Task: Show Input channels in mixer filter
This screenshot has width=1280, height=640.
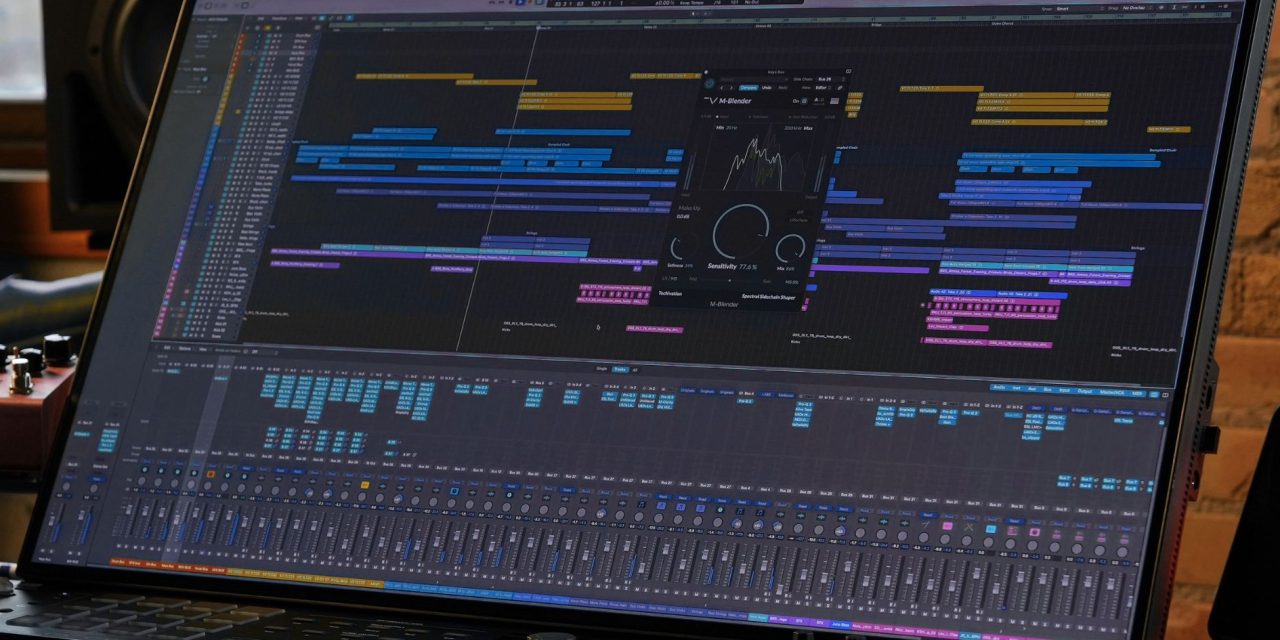Action: click(1065, 391)
